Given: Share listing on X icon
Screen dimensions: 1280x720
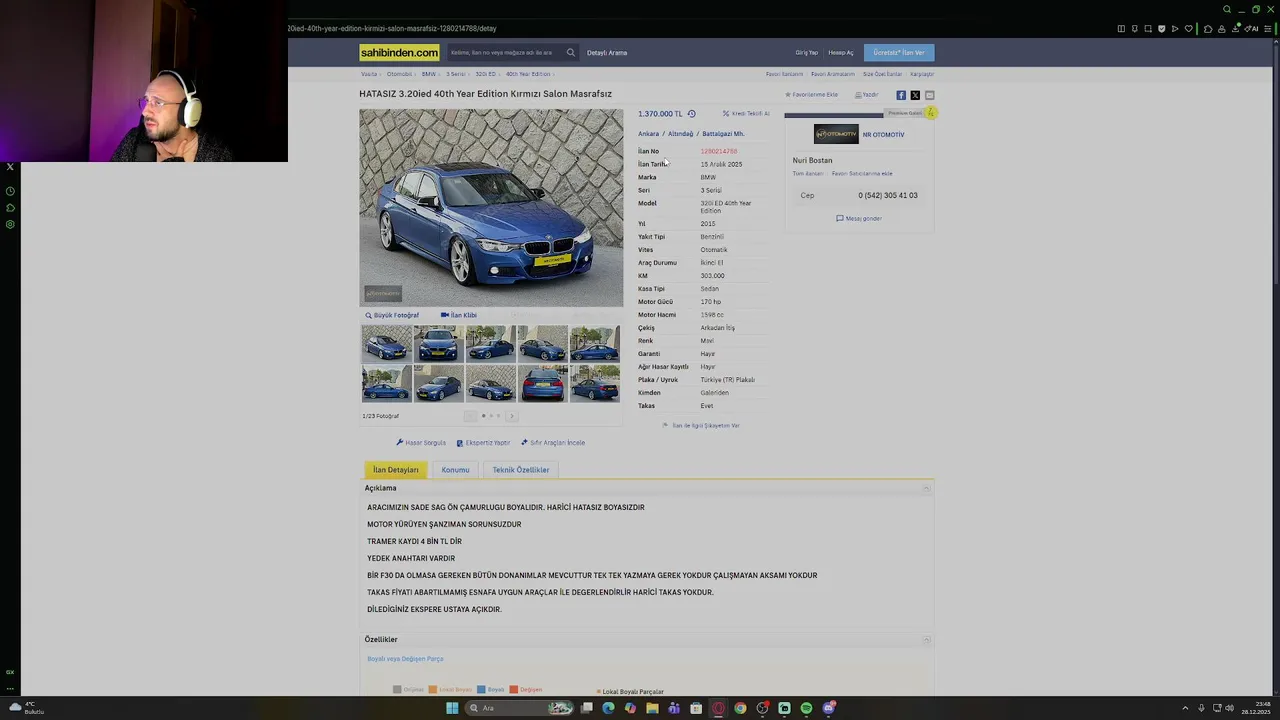Looking at the screenshot, I should coord(915,95).
